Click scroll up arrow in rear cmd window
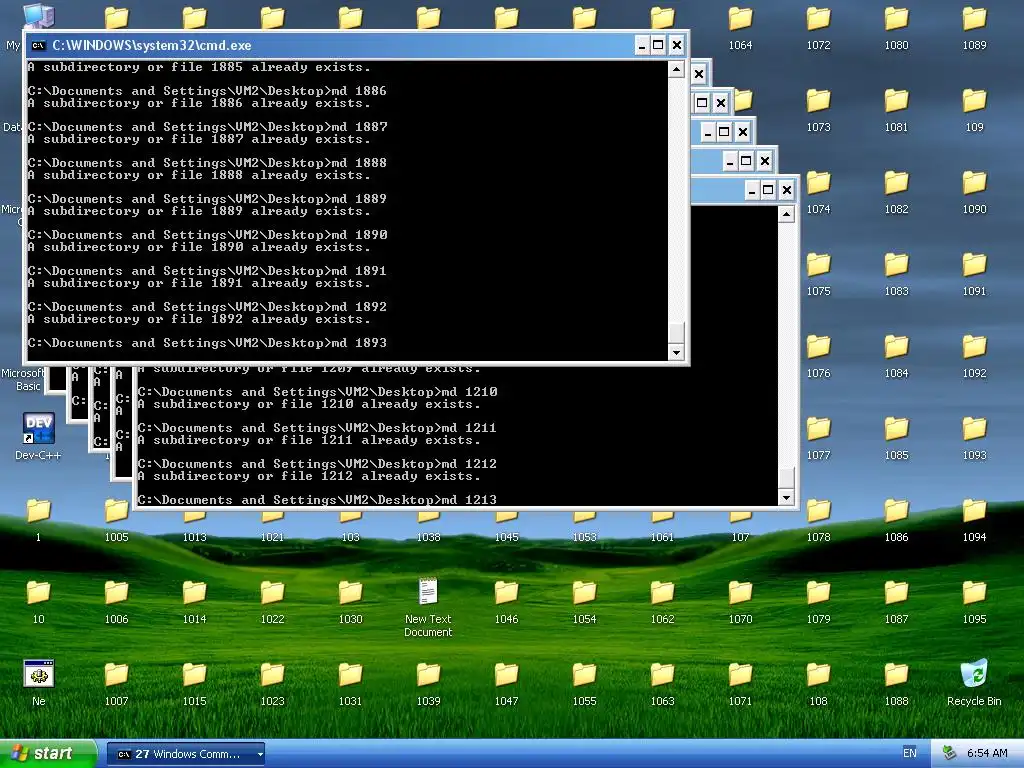 (786, 214)
